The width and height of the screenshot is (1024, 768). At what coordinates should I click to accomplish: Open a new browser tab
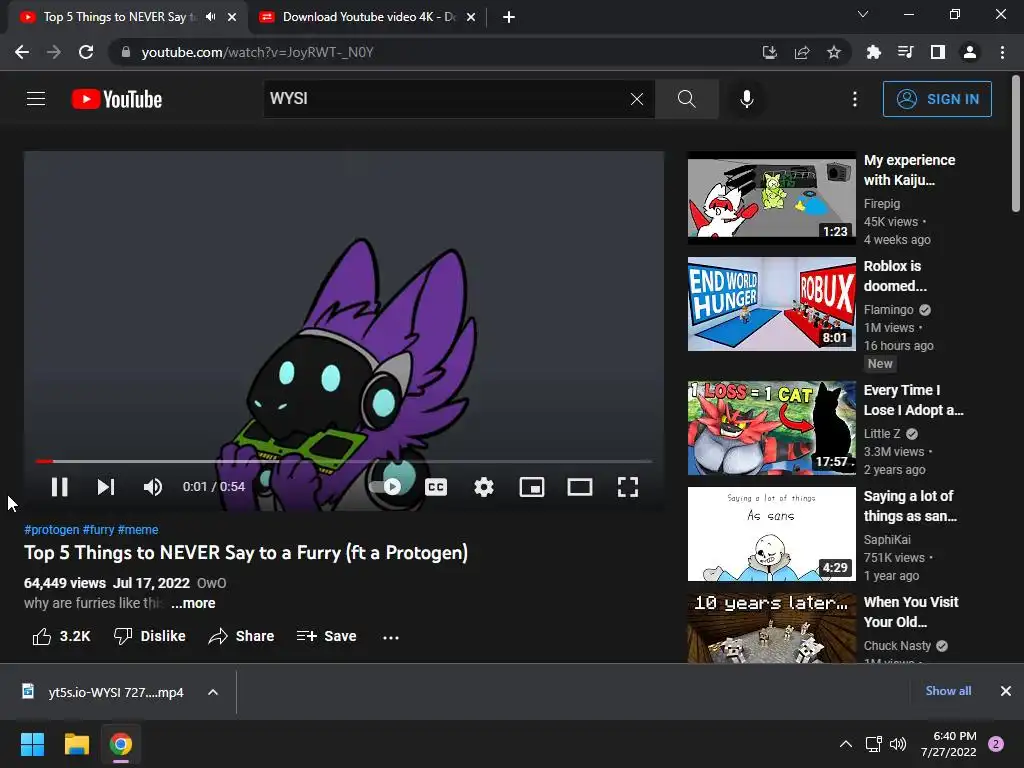(509, 18)
